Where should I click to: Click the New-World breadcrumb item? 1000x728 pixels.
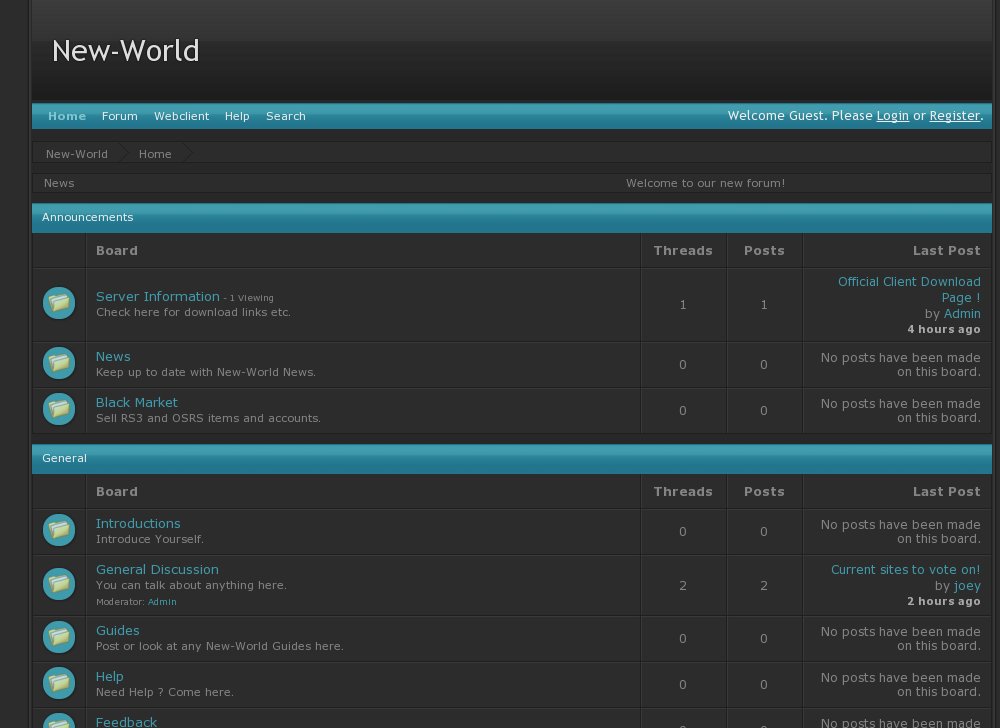pos(76,153)
